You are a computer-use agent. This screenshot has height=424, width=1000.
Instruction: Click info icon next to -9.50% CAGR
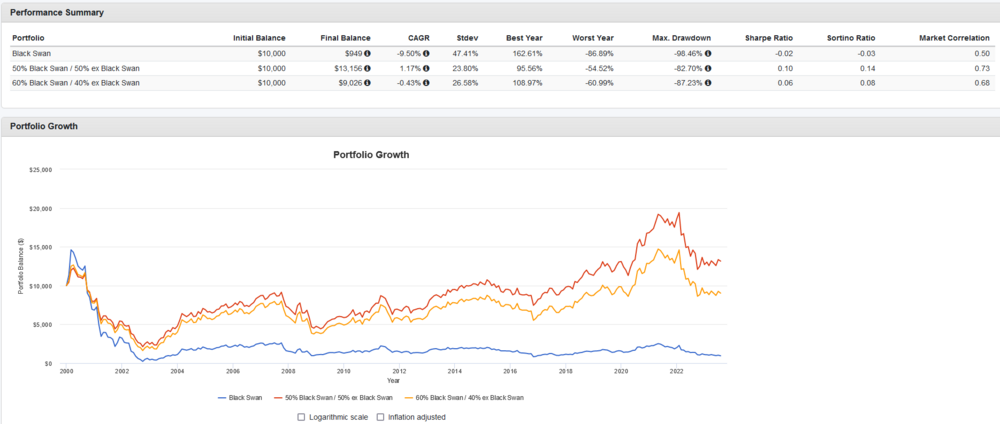(427, 53)
